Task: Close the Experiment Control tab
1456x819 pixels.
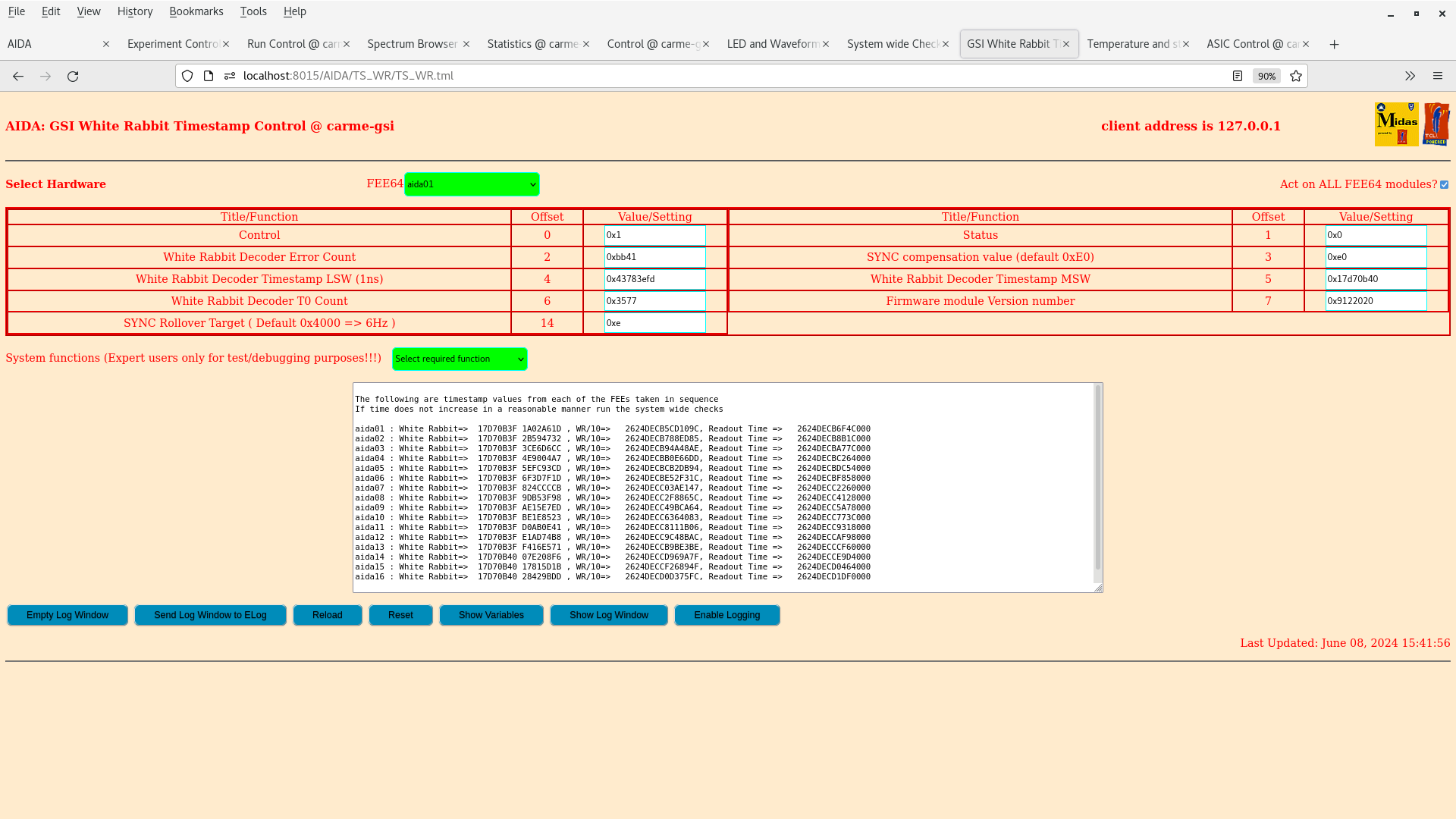Action: [226, 44]
